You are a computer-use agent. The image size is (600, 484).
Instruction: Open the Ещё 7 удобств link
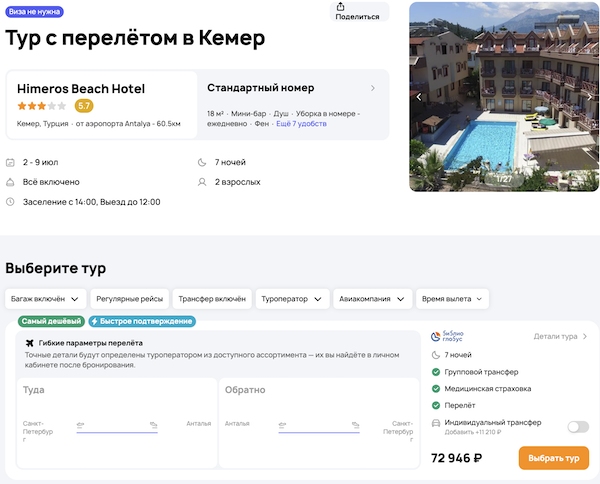click(301, 124)
